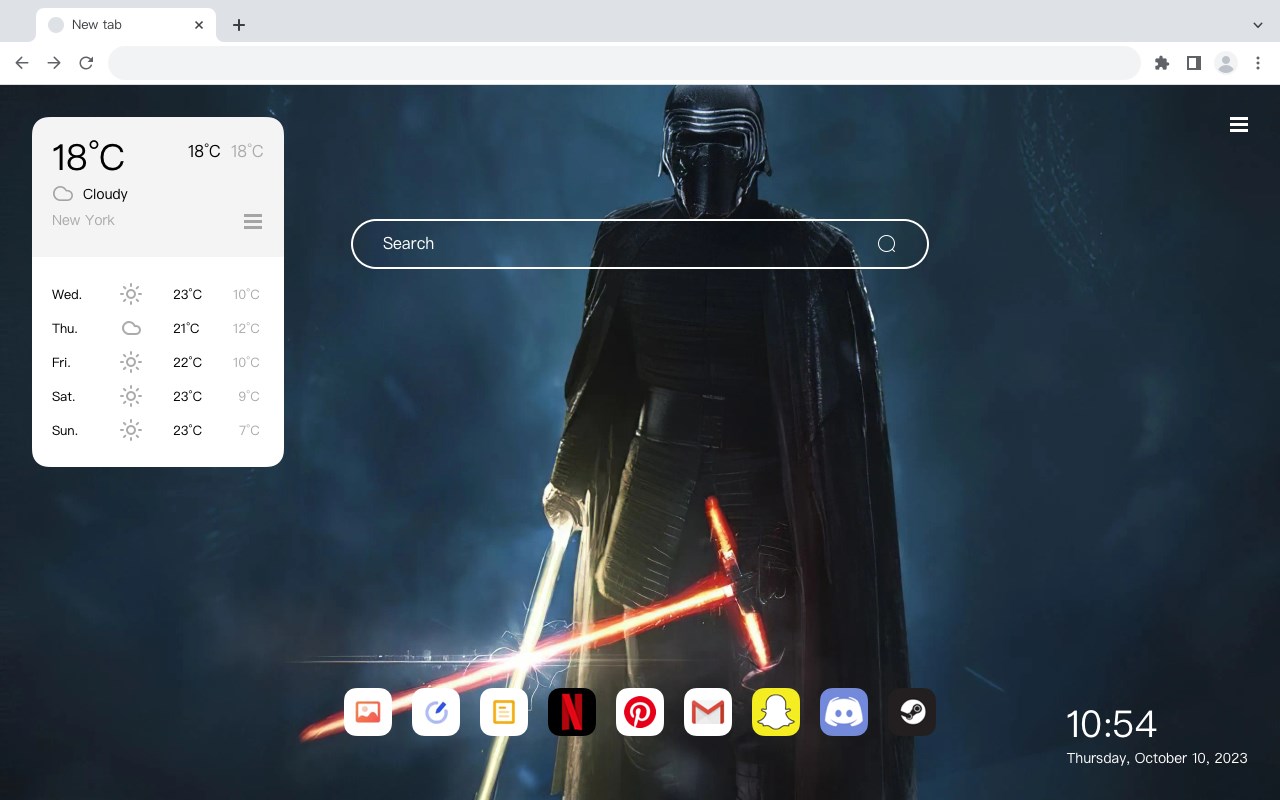Click Friday's 22°C high temperature
This screenshot has height=800, width=1280.
[187, 363]
